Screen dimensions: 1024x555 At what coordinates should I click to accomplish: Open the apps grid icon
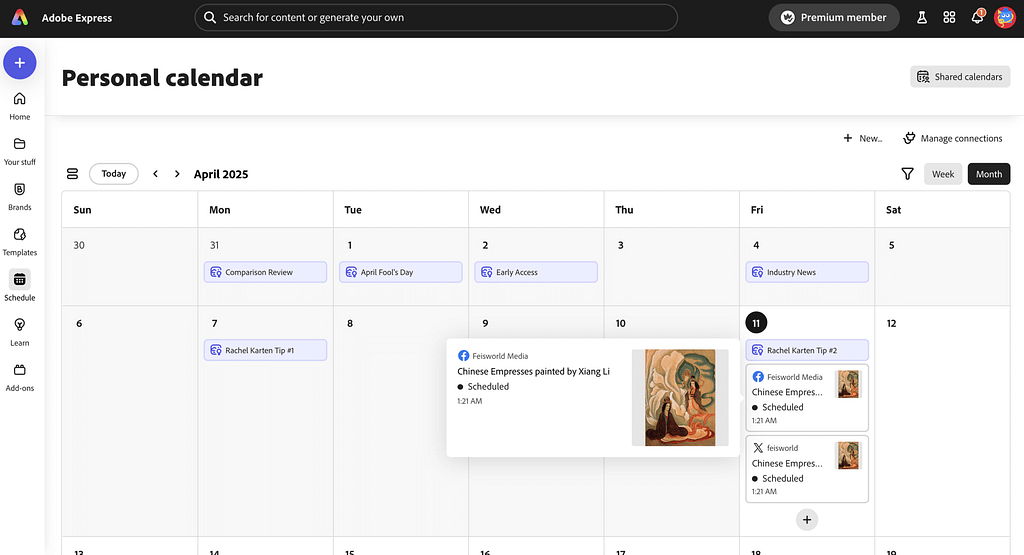coord(950,18)
